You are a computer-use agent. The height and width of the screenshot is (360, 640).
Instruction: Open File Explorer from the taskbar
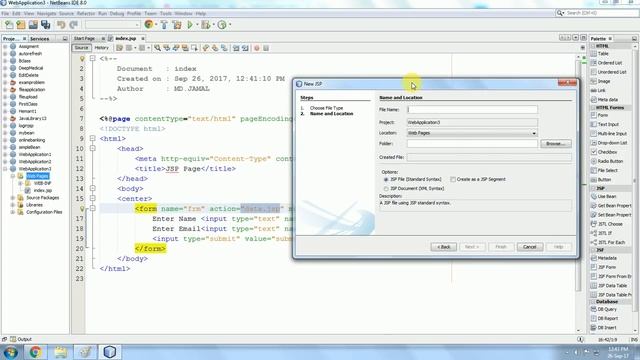(x=60, y=352)
